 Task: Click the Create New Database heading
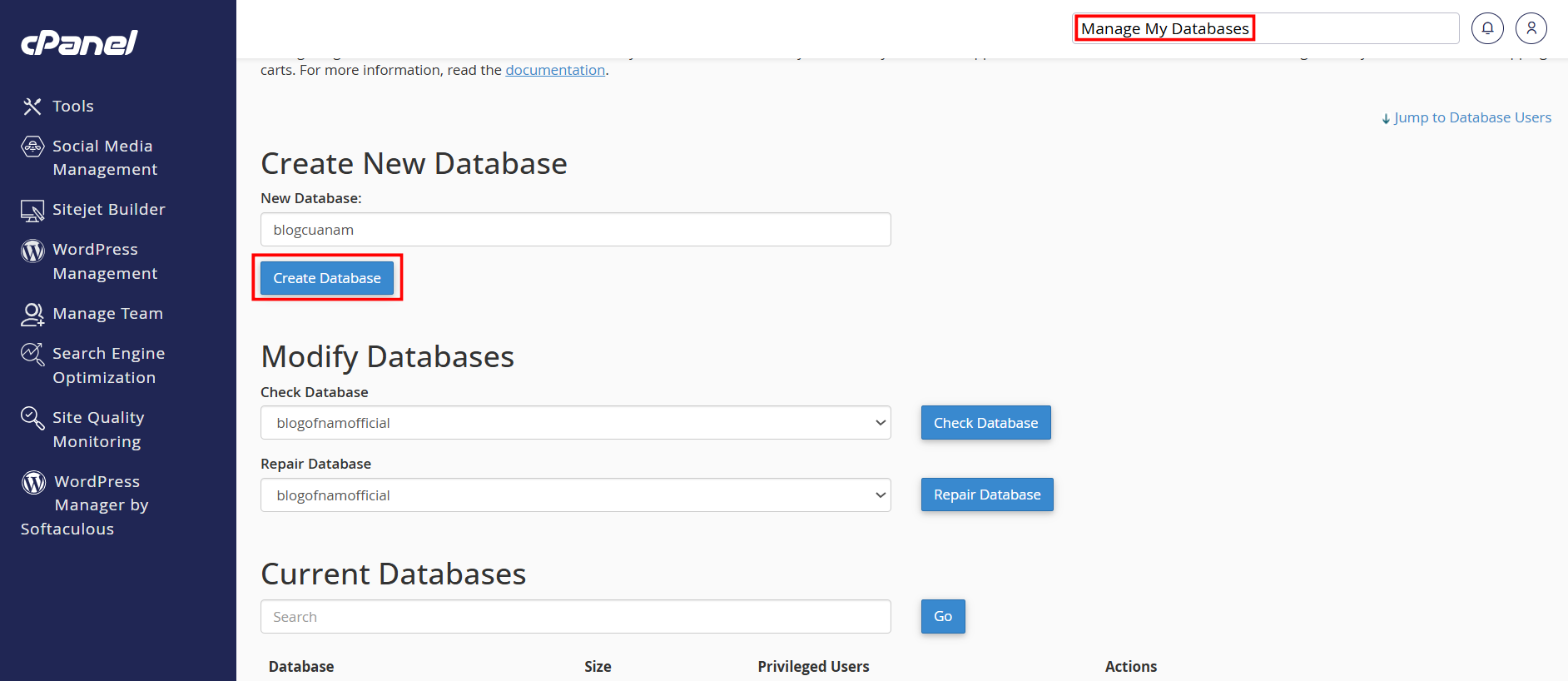click(x=414, y=164)
